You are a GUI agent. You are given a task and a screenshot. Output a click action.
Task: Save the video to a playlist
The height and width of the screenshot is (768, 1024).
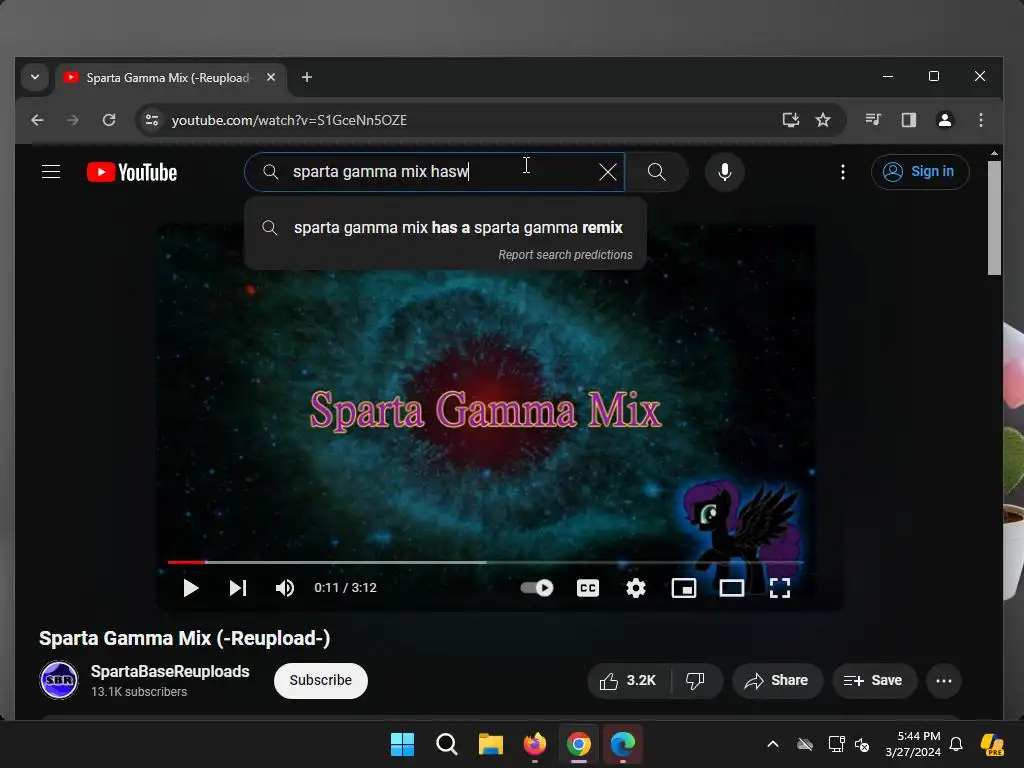(x=873, y=680)
